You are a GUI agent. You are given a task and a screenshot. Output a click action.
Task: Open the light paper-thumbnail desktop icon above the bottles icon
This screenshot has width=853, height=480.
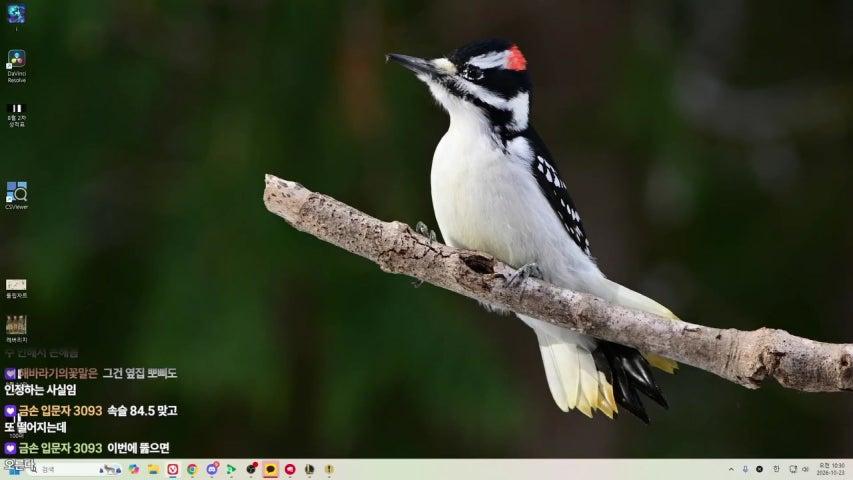click(x=16, y=288)
